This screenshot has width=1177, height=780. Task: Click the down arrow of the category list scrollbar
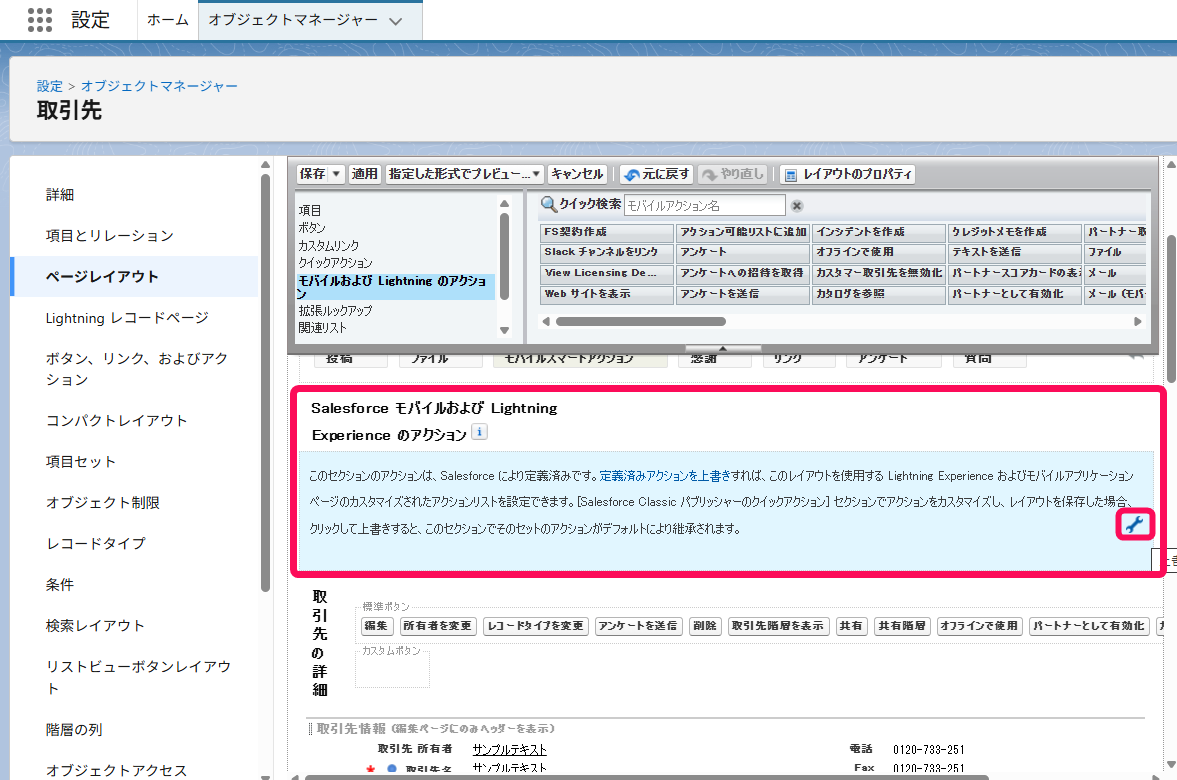(504, 330)
